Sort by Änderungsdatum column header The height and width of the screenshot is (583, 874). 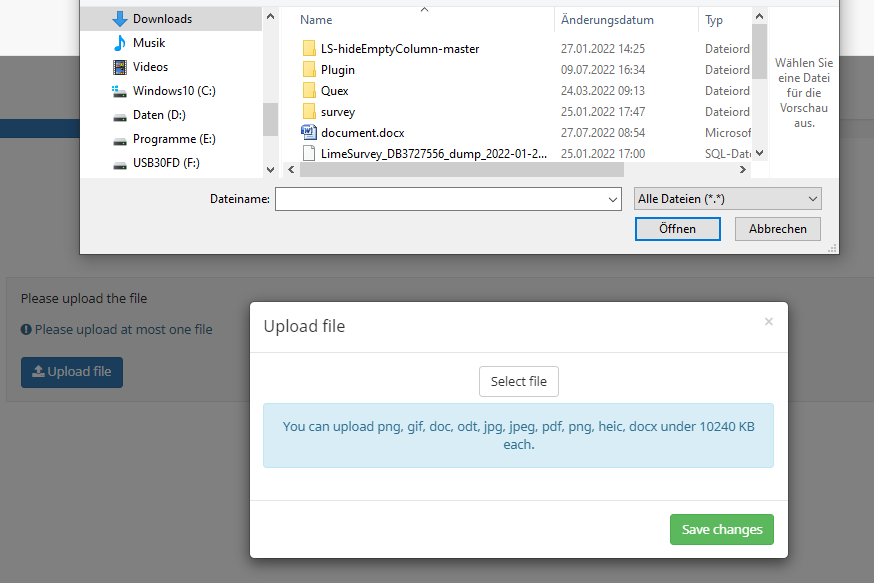tap(607, 20)
